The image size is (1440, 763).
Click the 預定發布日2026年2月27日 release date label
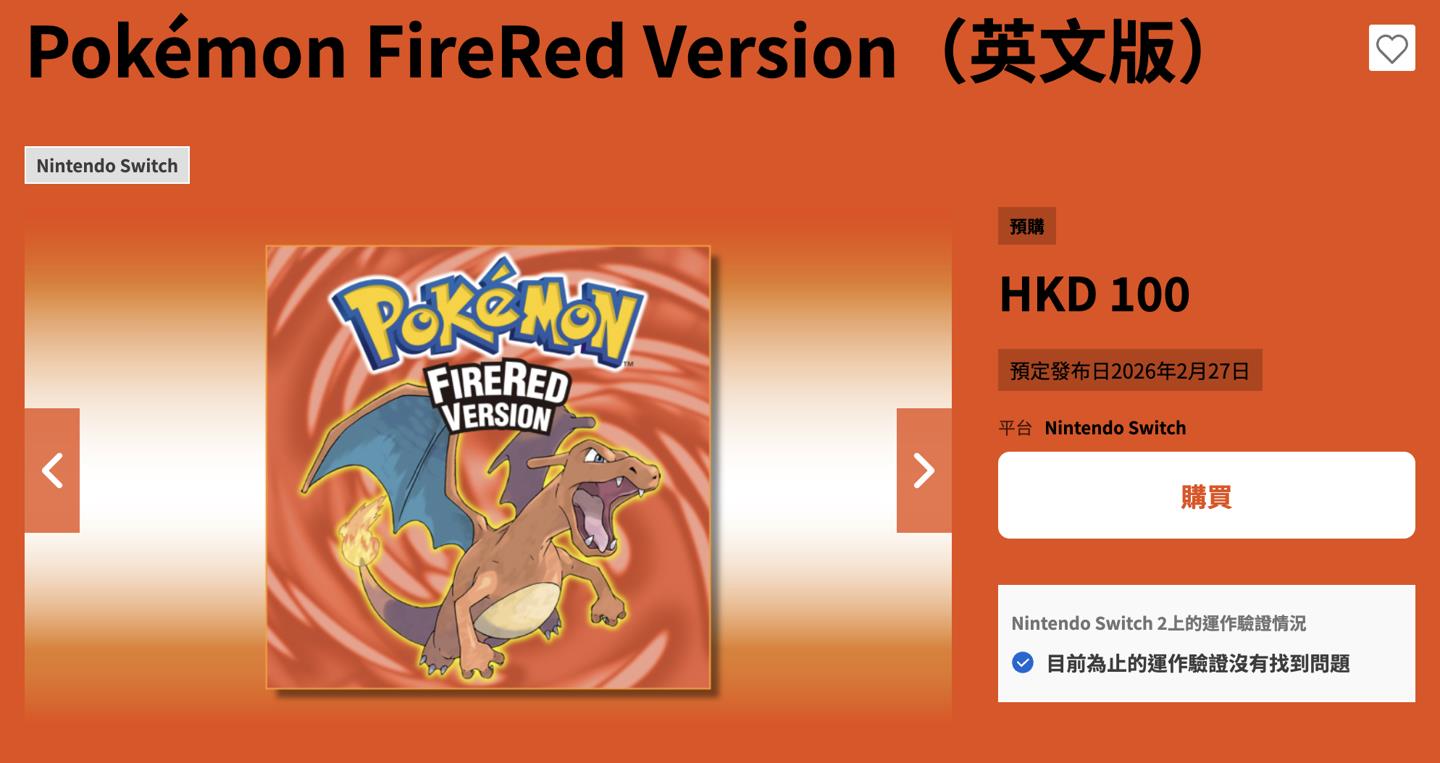(1130, 370)
